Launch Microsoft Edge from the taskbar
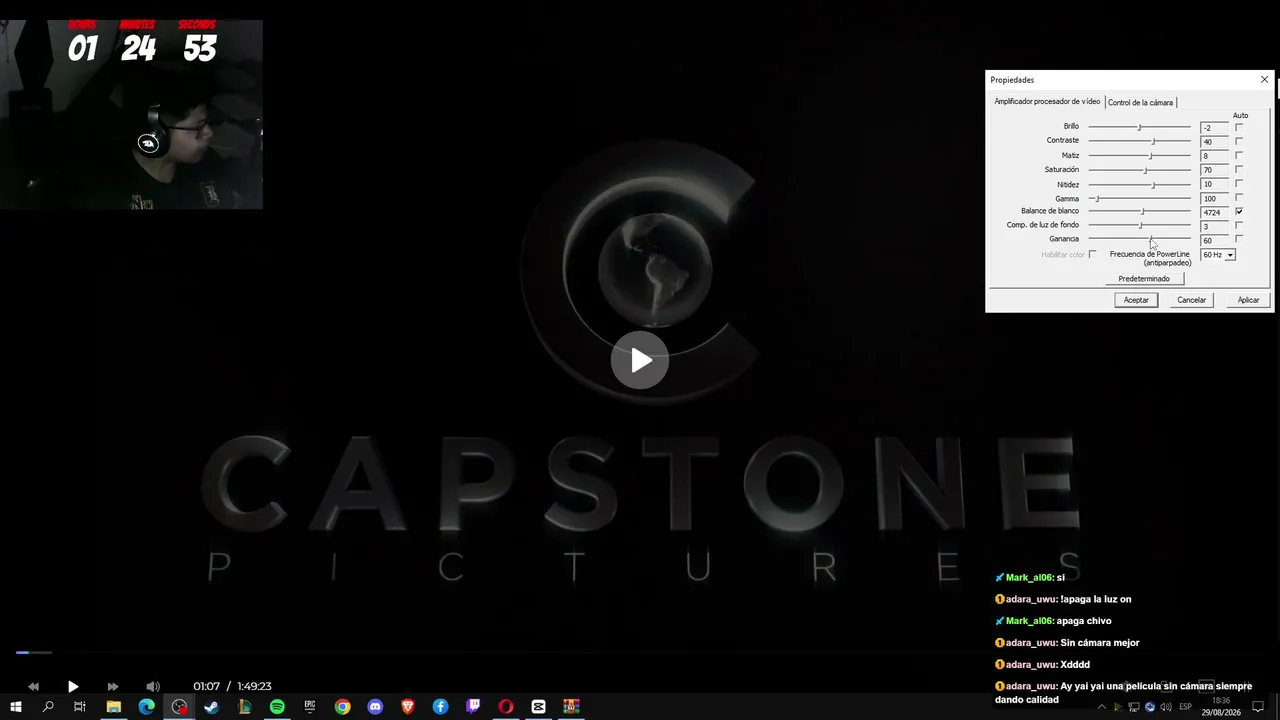The width and height of the screenshot is (1280, 720). 147,707
